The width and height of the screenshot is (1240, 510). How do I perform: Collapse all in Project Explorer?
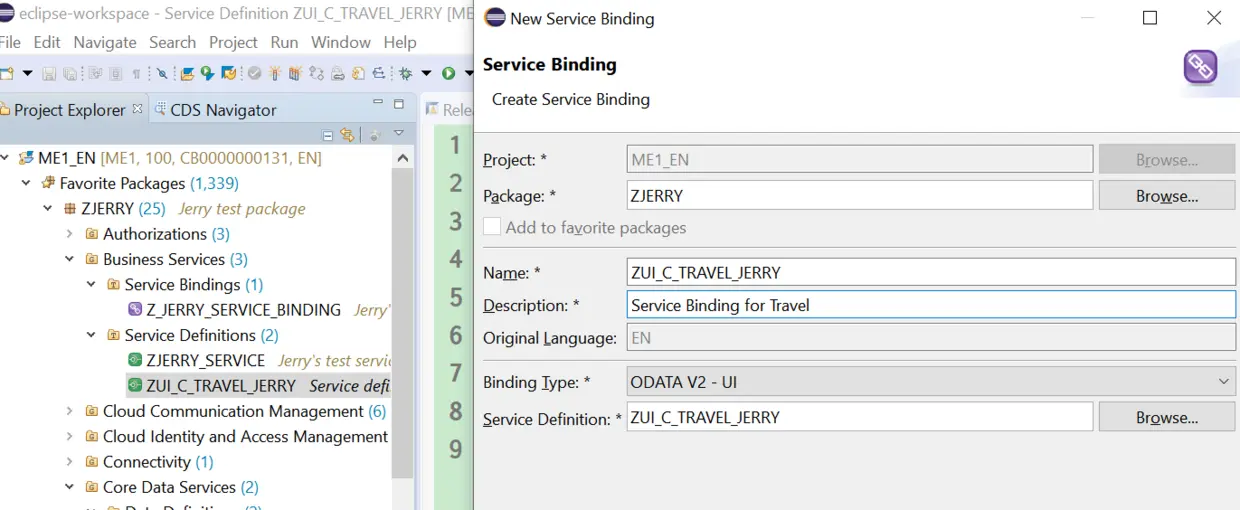[328, 135]
